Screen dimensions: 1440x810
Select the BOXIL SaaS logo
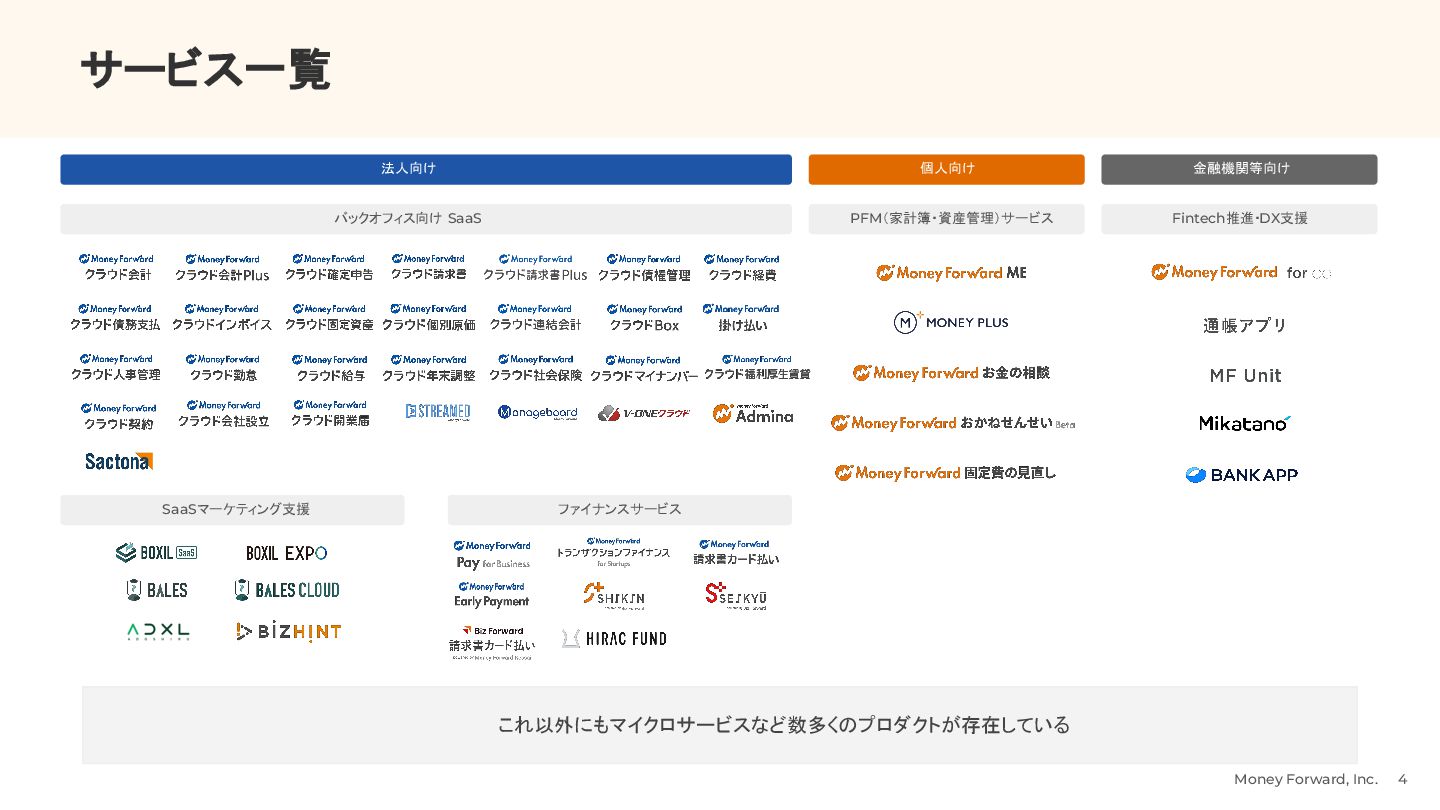(156, 552)
